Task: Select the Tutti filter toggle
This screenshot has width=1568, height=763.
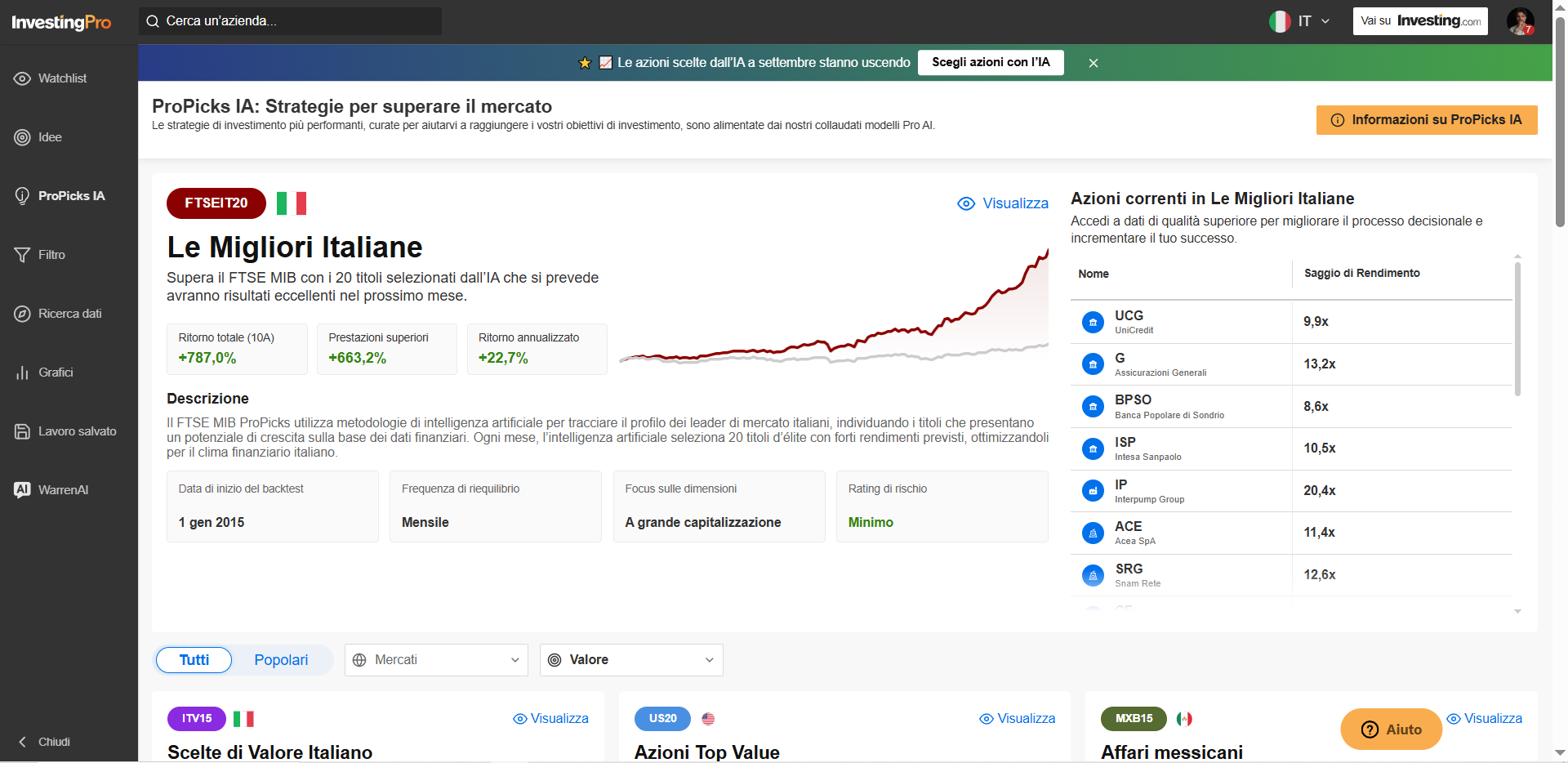Action: [x=194, y=660]
